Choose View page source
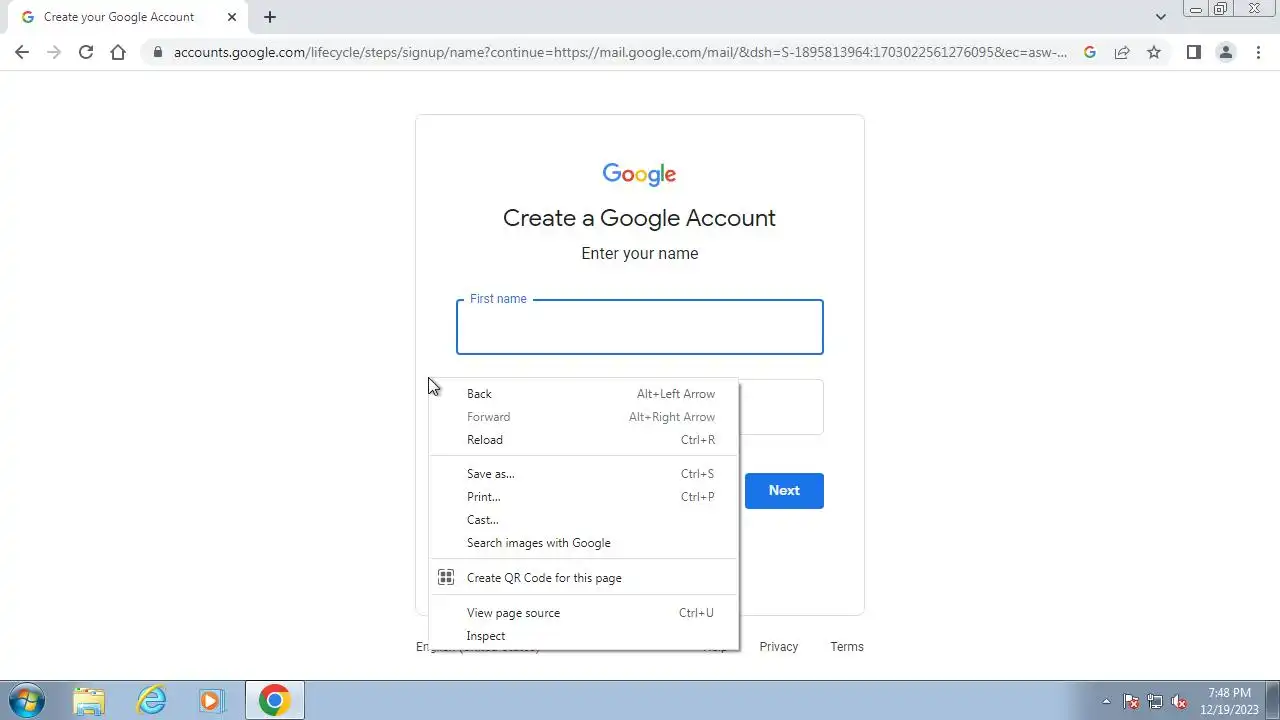The height and width of the screenshot is (720, 1280). (584, 613)
